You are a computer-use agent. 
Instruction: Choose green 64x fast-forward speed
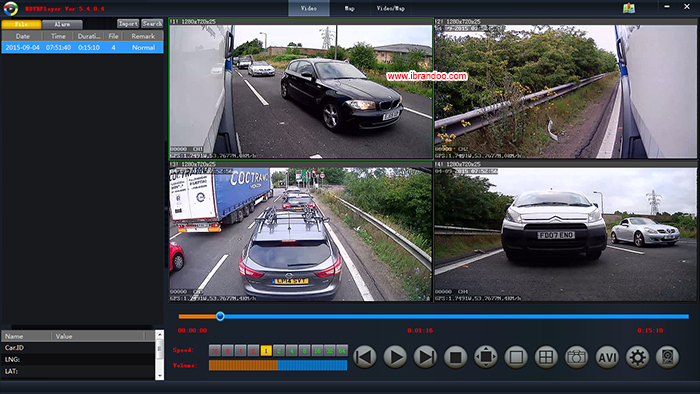pyautogui.click(x=342, y=351)
